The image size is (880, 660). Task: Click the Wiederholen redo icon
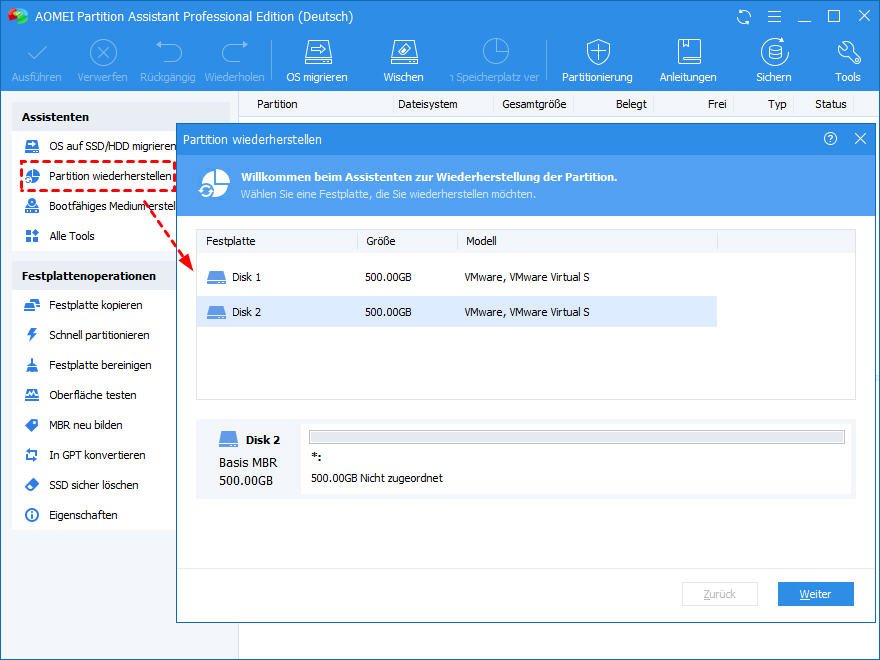pyautogui.click(x=235, y=52)
